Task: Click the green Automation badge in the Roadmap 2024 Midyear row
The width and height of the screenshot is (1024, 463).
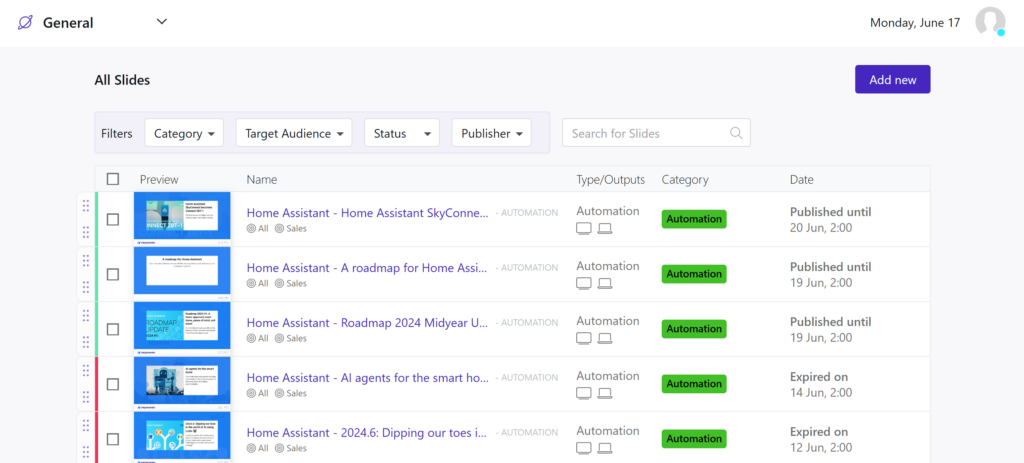Action: click(x=694, y=329)
